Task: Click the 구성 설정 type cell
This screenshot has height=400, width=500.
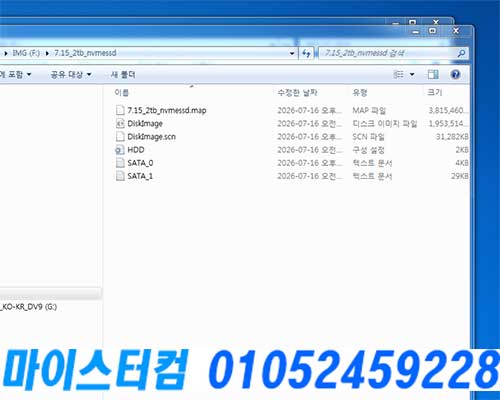Action: point(368,150)
